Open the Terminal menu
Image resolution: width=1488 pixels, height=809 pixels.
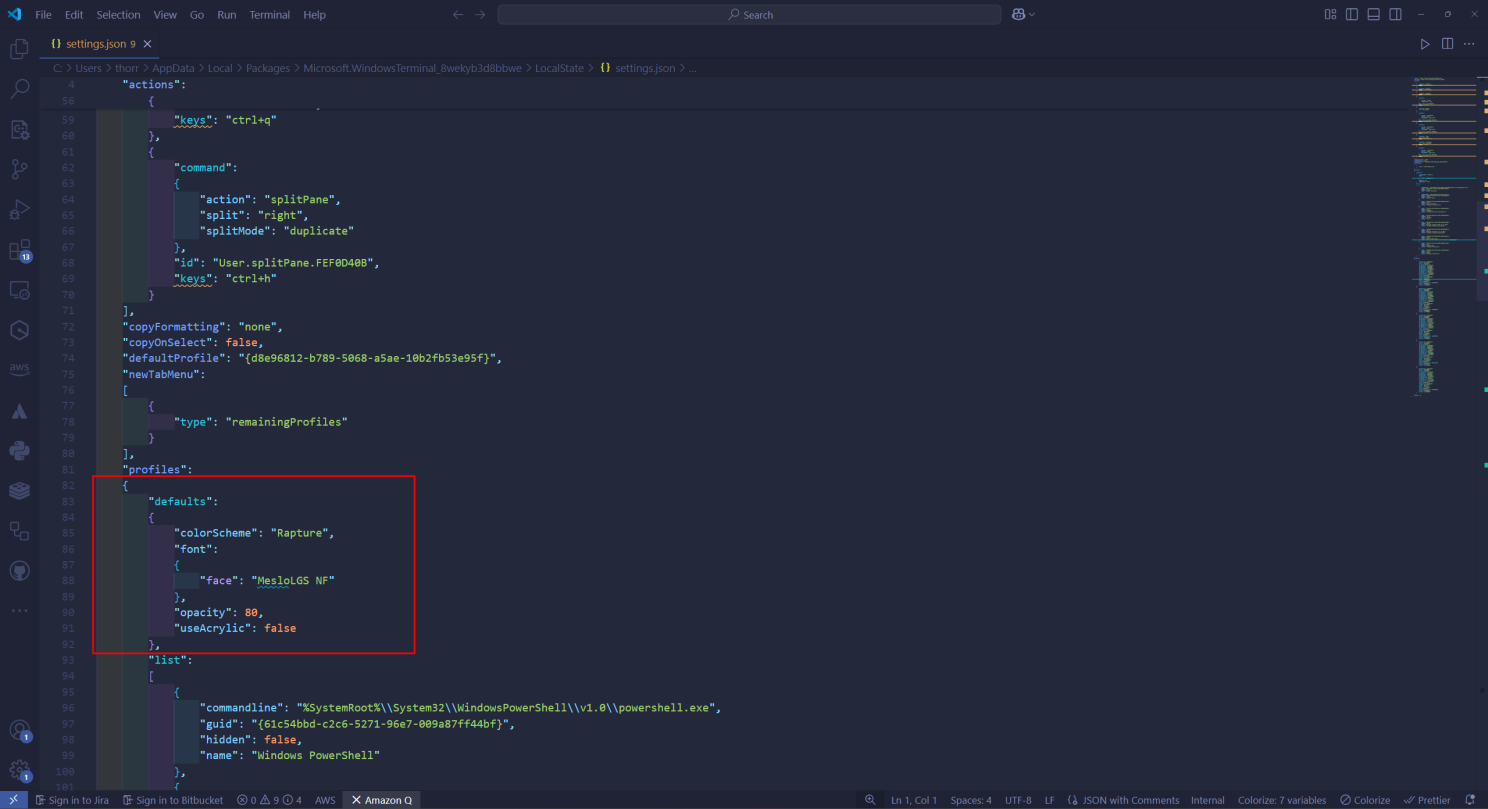[270, 15]
